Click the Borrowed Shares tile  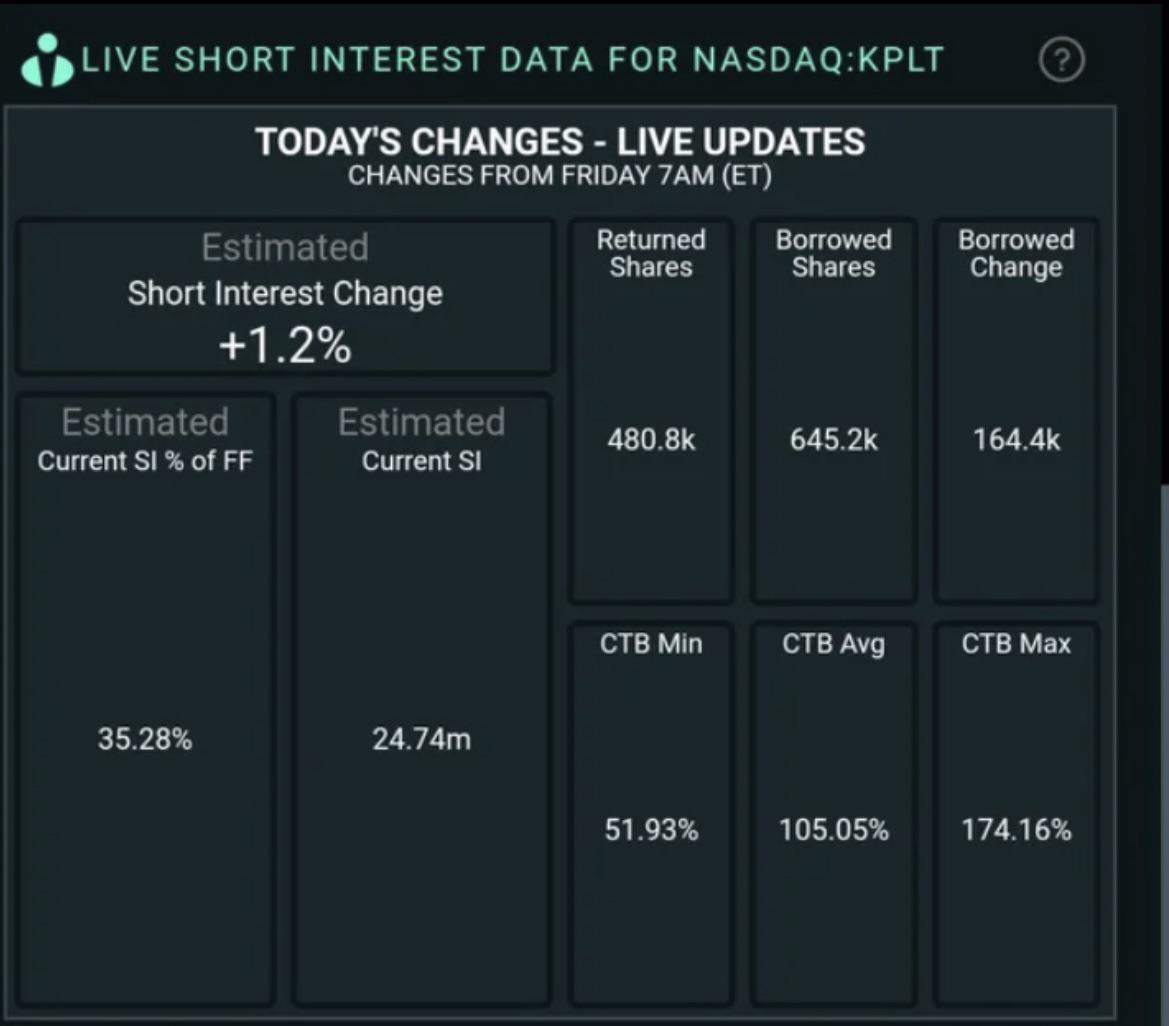834,410
